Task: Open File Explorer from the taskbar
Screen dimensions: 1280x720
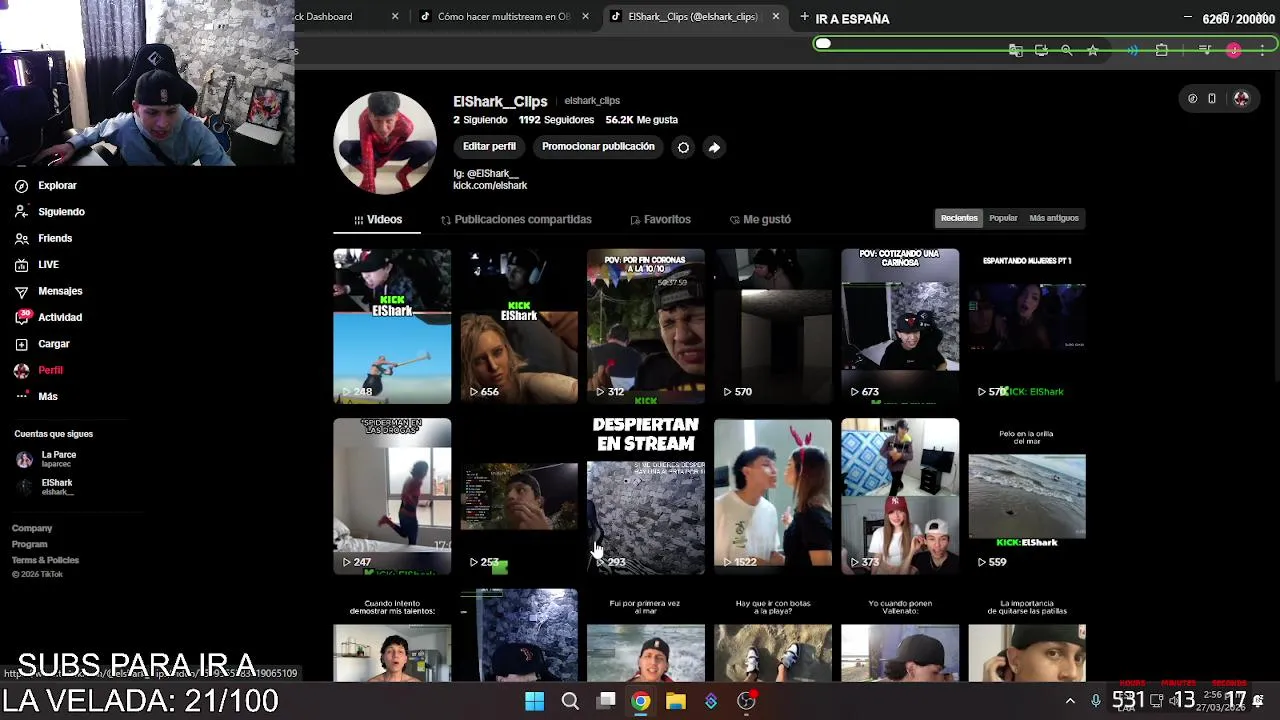Action: 676,701
